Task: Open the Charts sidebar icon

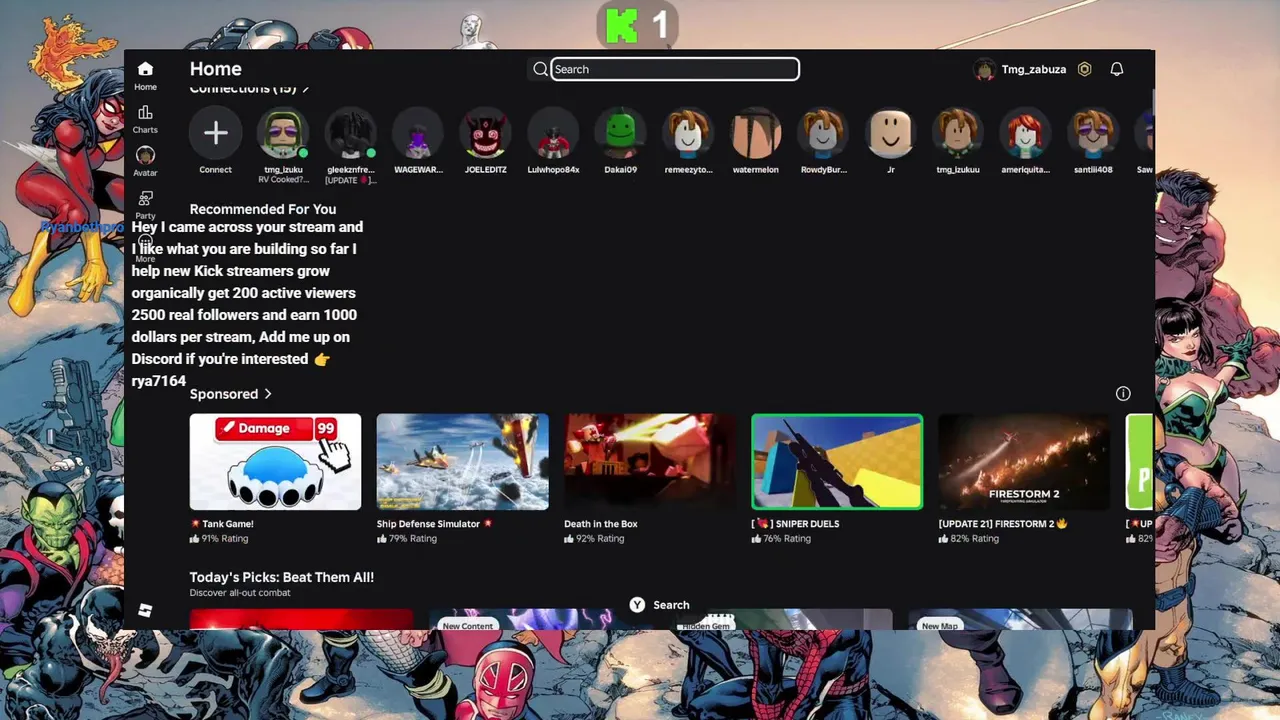Action: pos(145,112)
